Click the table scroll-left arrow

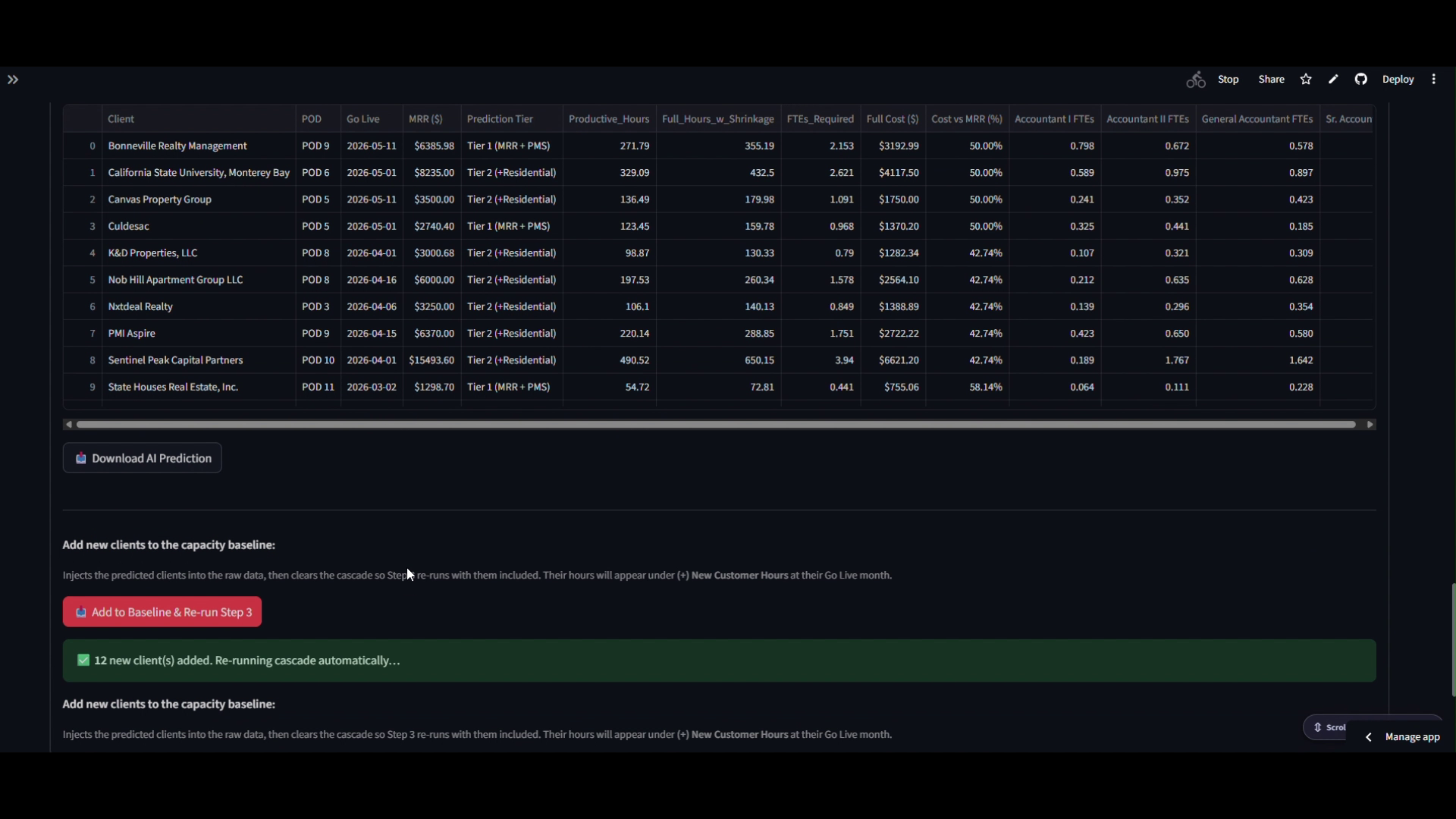pos(69,425)
